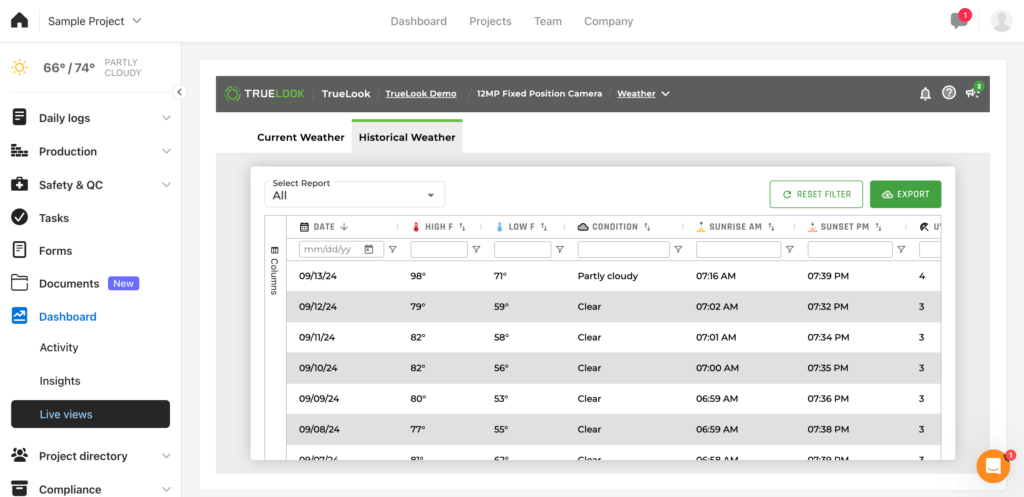Click the Sunrise AM filter input
Viewport: 1024px width, 497px height.
(x=739, y=249)
